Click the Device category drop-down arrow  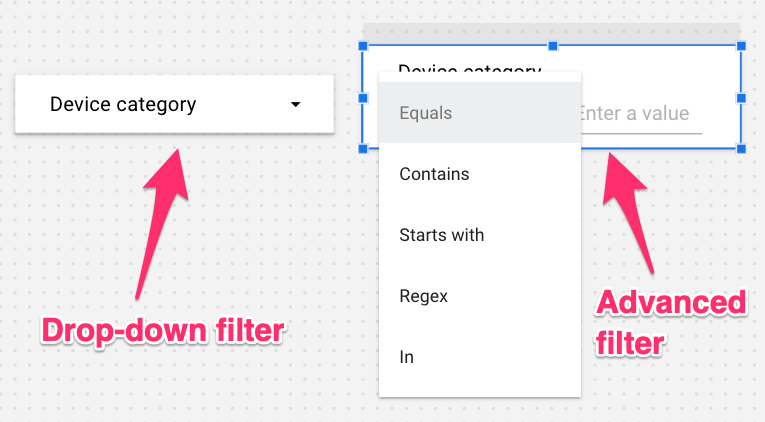(x=295, y=104)
